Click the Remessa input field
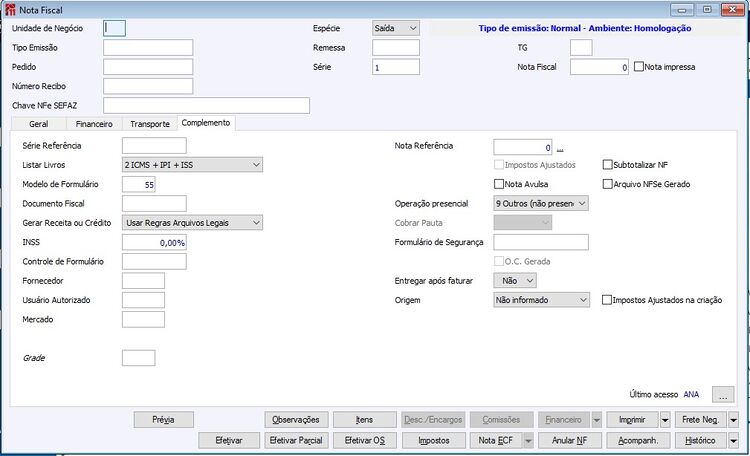This screenshot has height=456, width=750. 396,47
